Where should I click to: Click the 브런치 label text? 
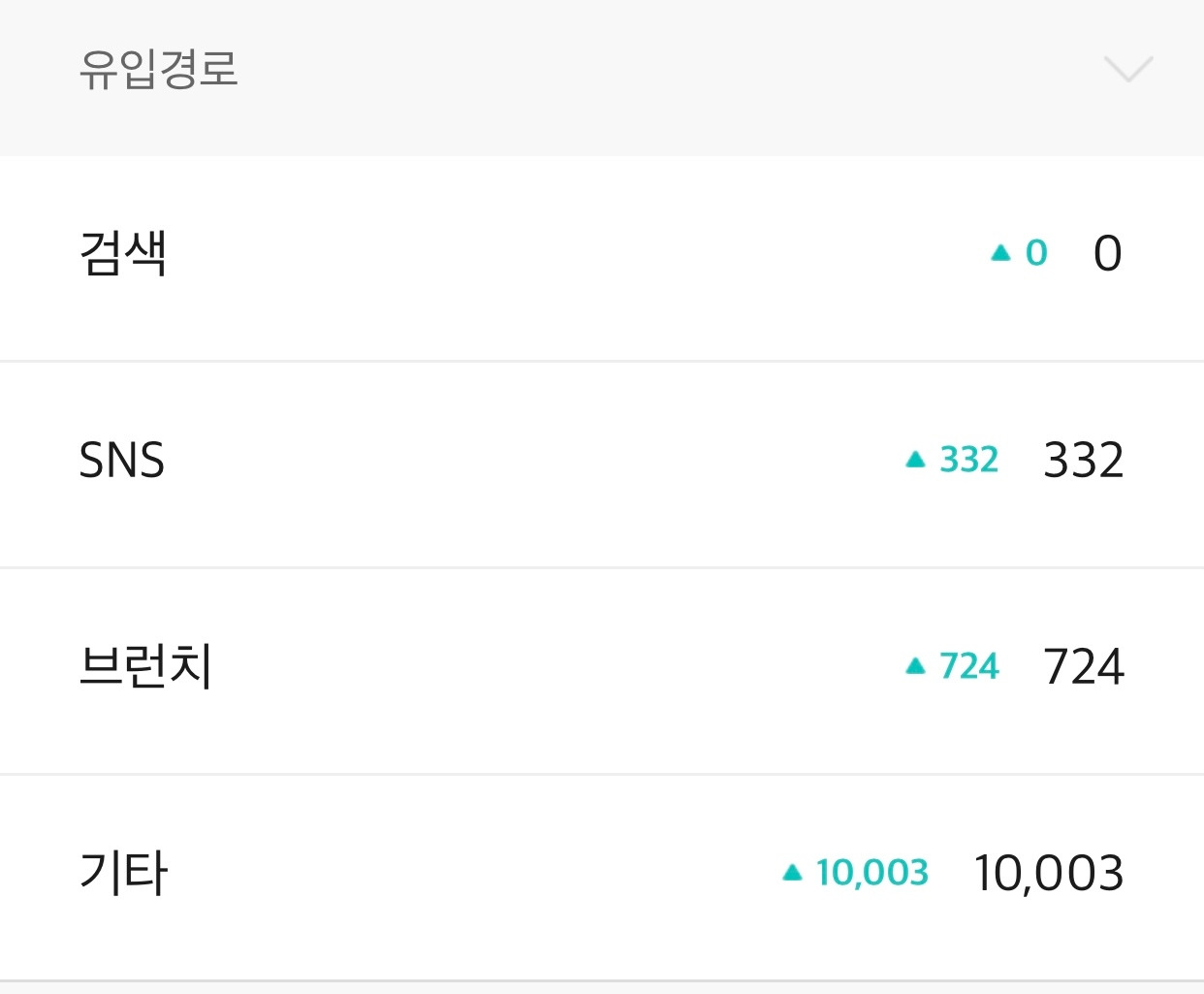click(145, 667)
